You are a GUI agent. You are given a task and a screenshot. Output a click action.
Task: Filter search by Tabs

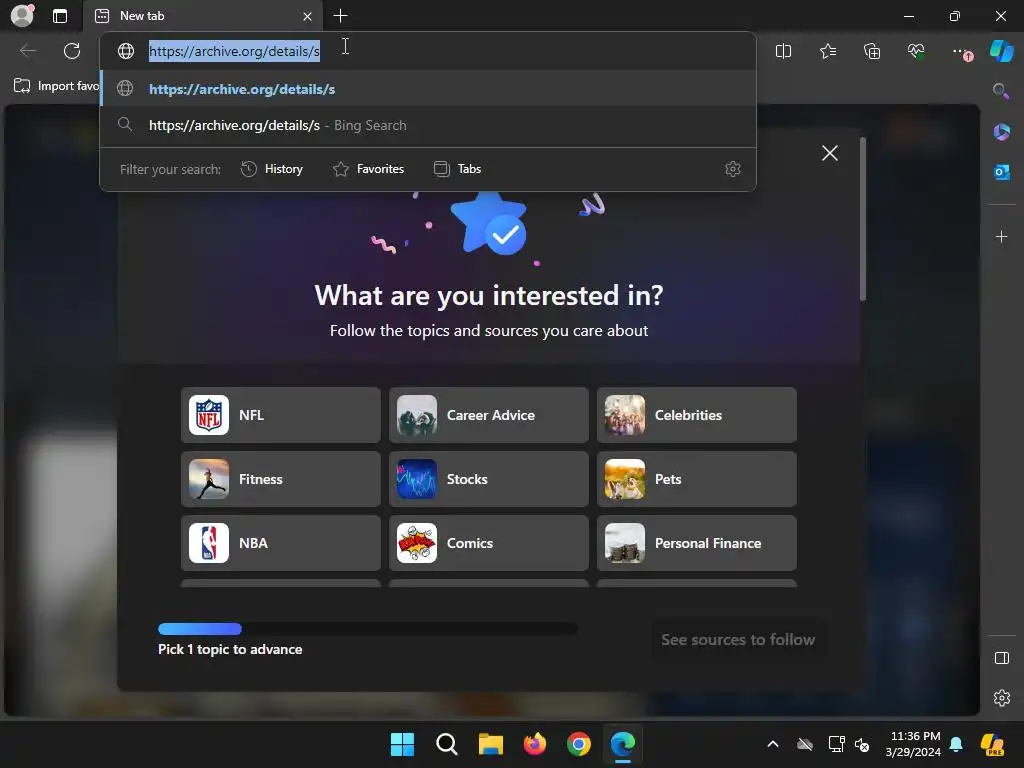(457, 169)
